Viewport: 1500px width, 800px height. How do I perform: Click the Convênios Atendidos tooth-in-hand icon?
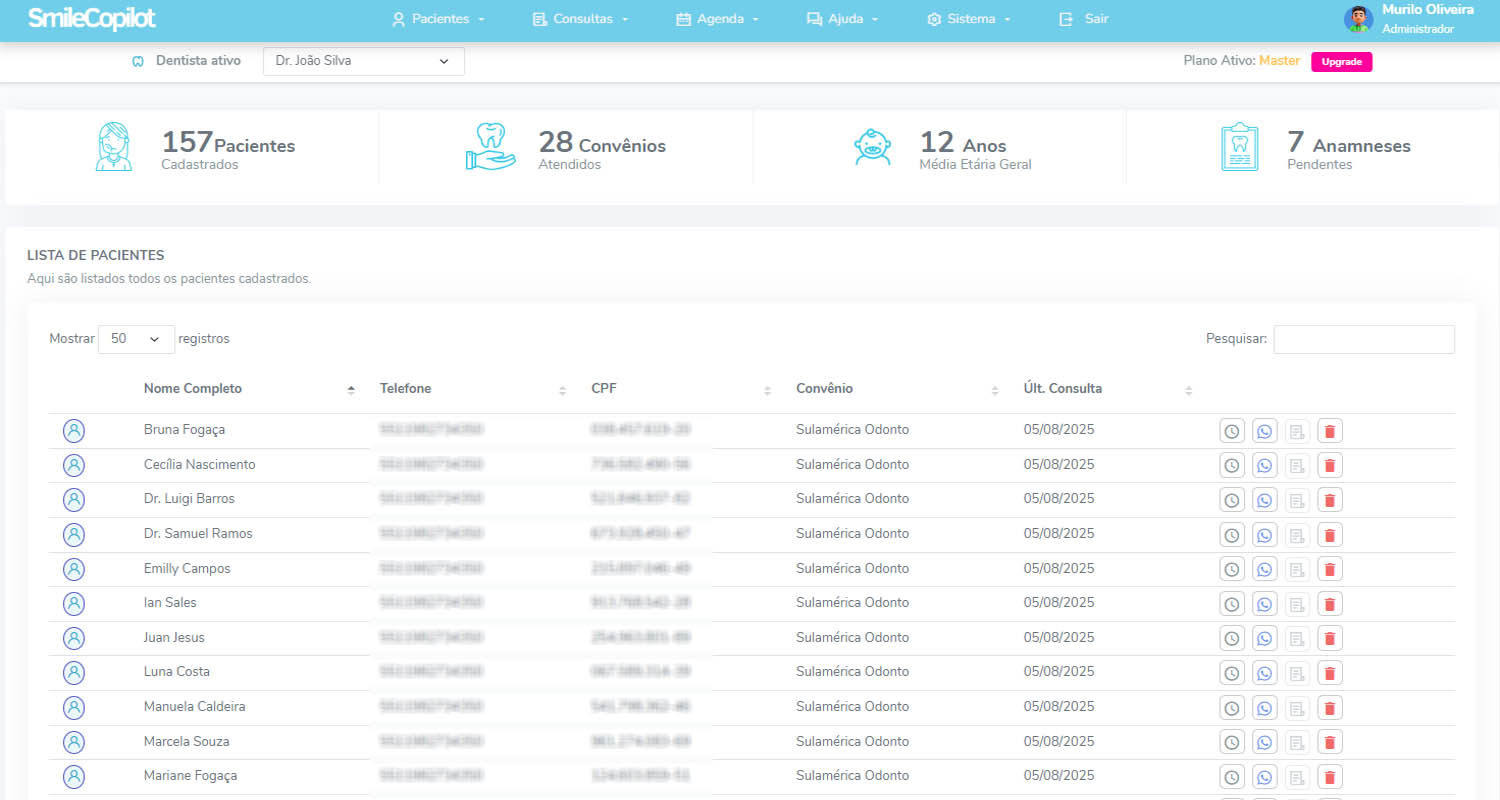click(x=489, y=146)
